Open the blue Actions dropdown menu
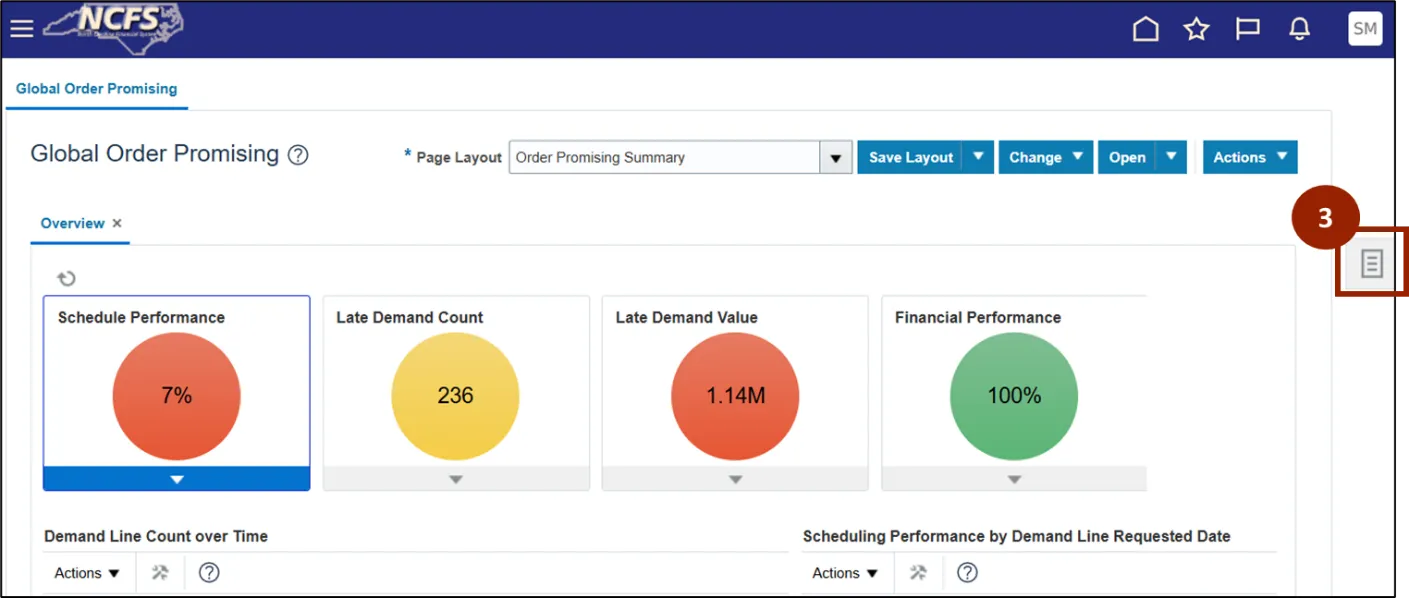 click(1249, 157)
